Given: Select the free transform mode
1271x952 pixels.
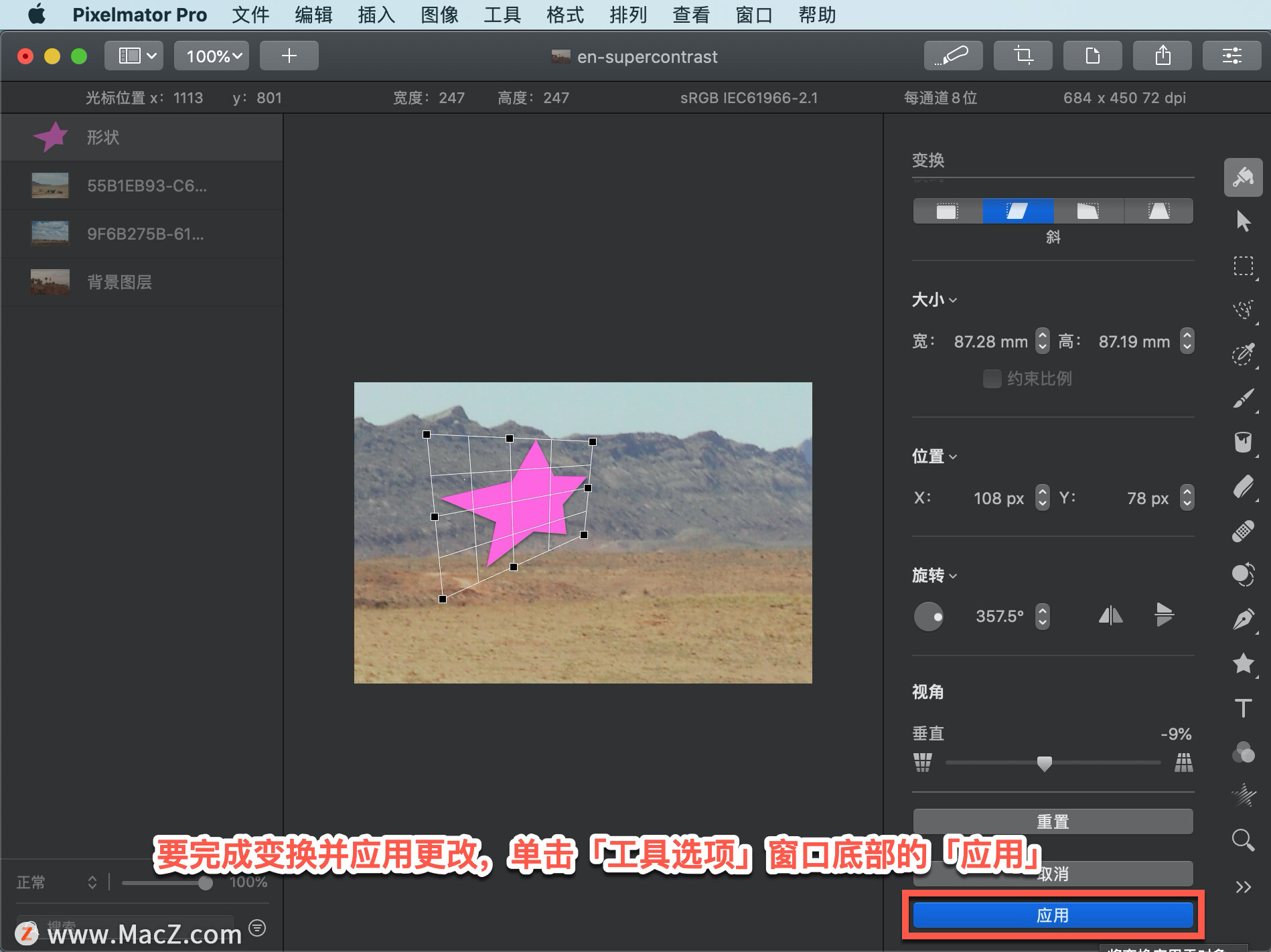Looking at the screenshot, I should pyautogui.click(x=947, y=212).
